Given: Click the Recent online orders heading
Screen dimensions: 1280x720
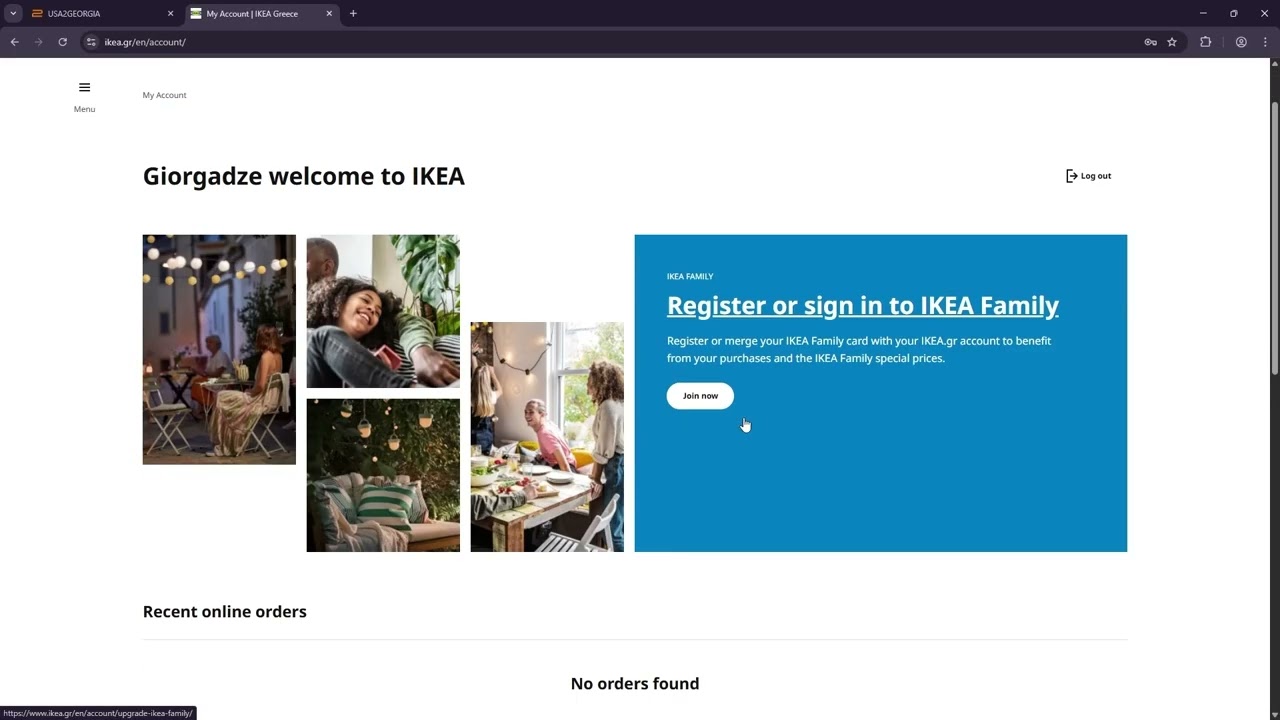Looking at the screenshot, I should 225,611.
